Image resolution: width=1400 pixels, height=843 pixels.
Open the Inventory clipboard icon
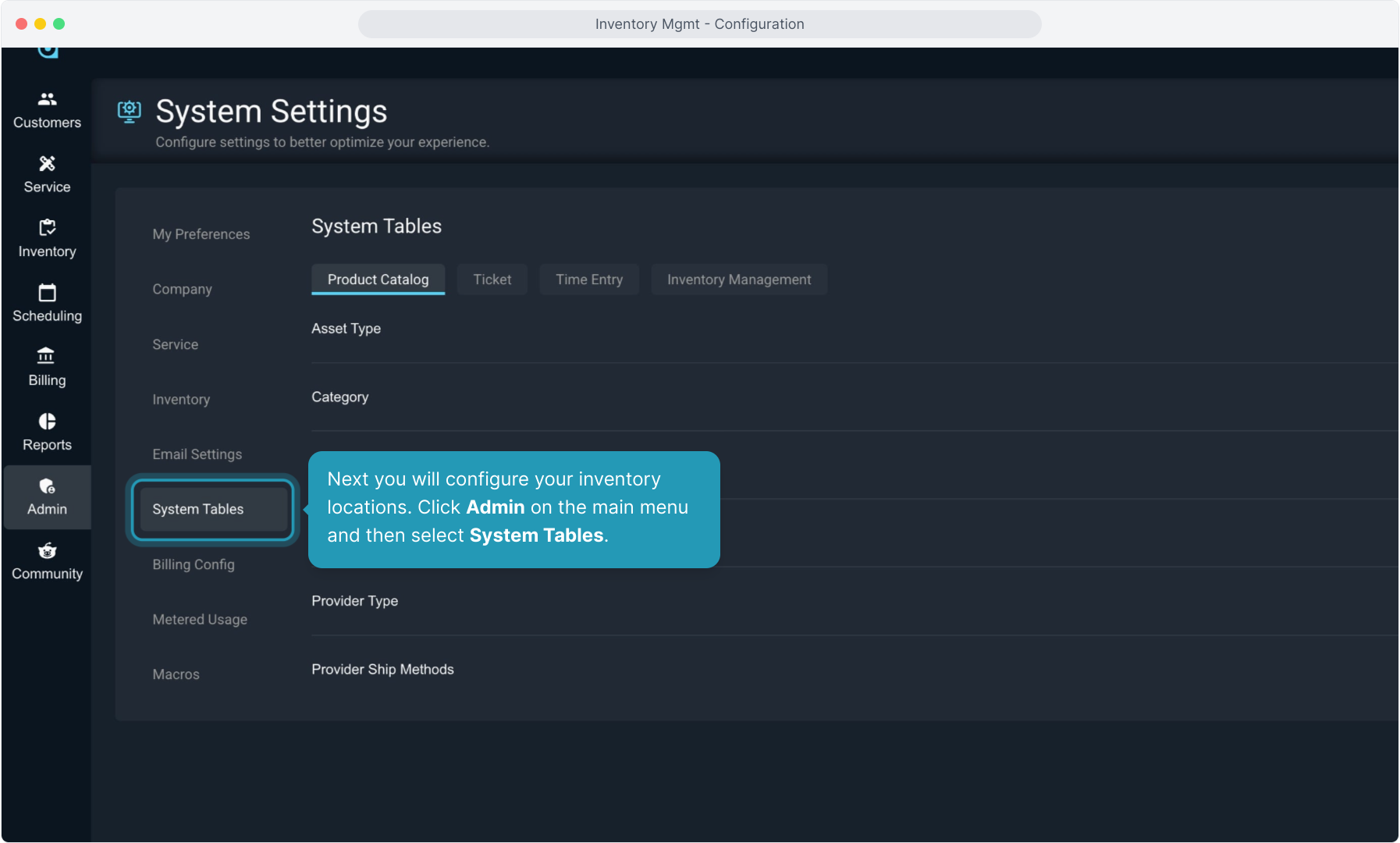click(x=47, y=228)
